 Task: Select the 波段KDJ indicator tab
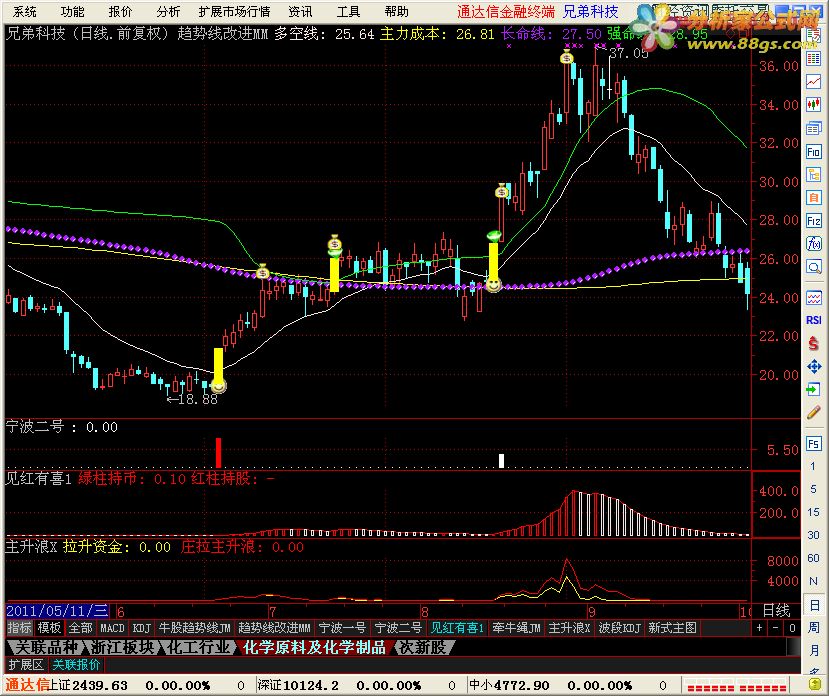click(x=620, y=628)
